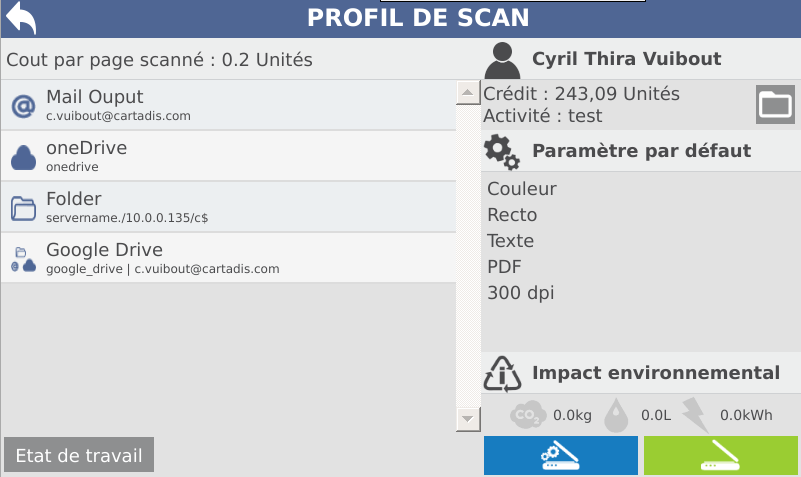
Task: Choose the Folder scan profile row
Action: (x=228, y=207)
